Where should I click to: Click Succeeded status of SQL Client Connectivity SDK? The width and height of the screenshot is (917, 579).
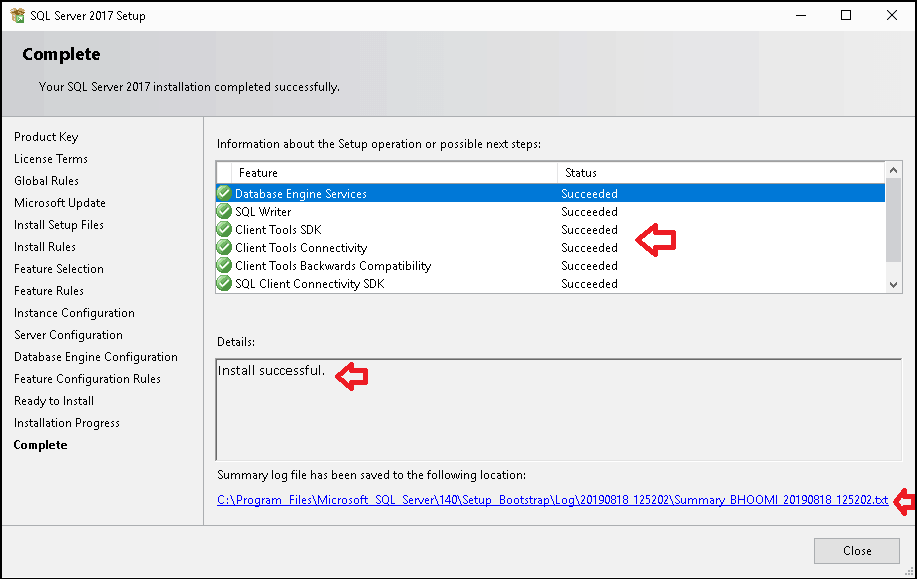pyautogui.click(x=590, y=284)
